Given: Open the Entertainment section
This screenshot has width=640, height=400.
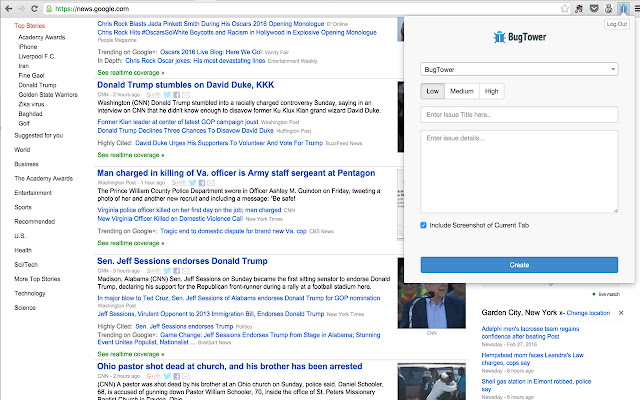Looking at the screenshot, I should (x=33, y=193).
